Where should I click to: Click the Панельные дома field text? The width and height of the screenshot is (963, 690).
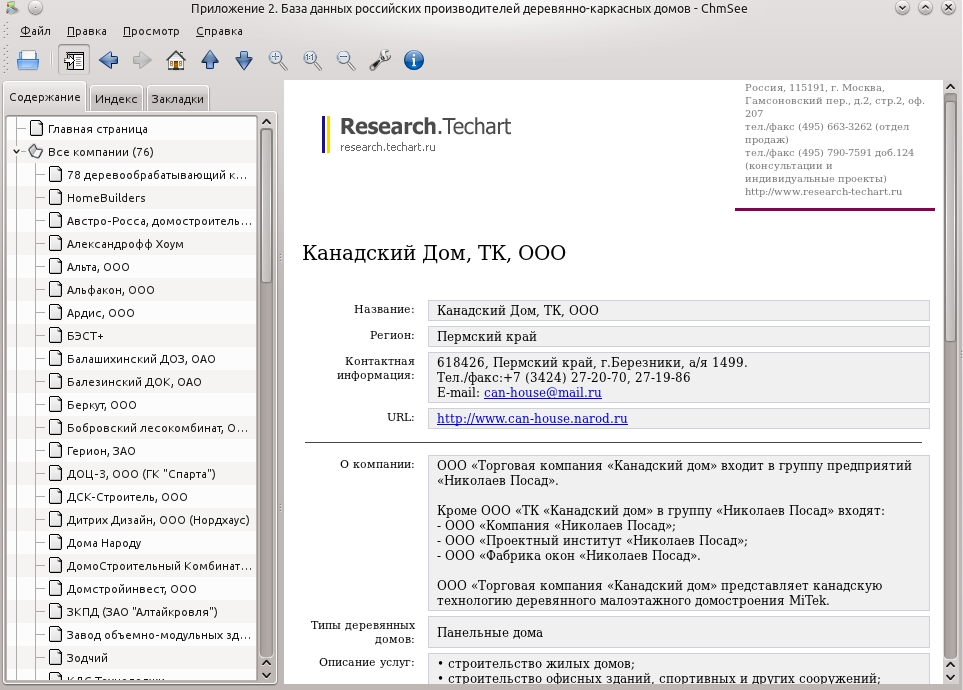pos(489,633)
